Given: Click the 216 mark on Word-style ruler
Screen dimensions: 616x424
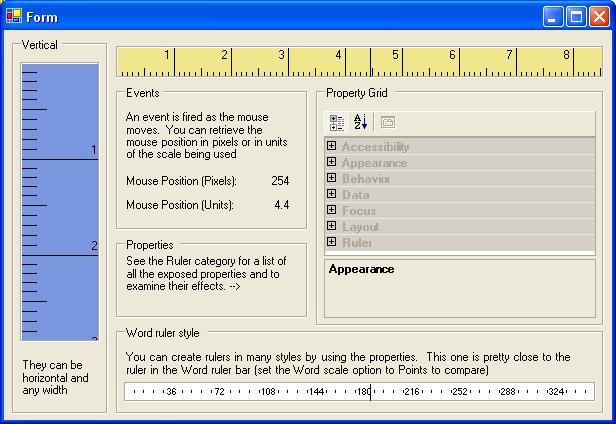Looking at the screenshot, I should (x=412, y=391).
